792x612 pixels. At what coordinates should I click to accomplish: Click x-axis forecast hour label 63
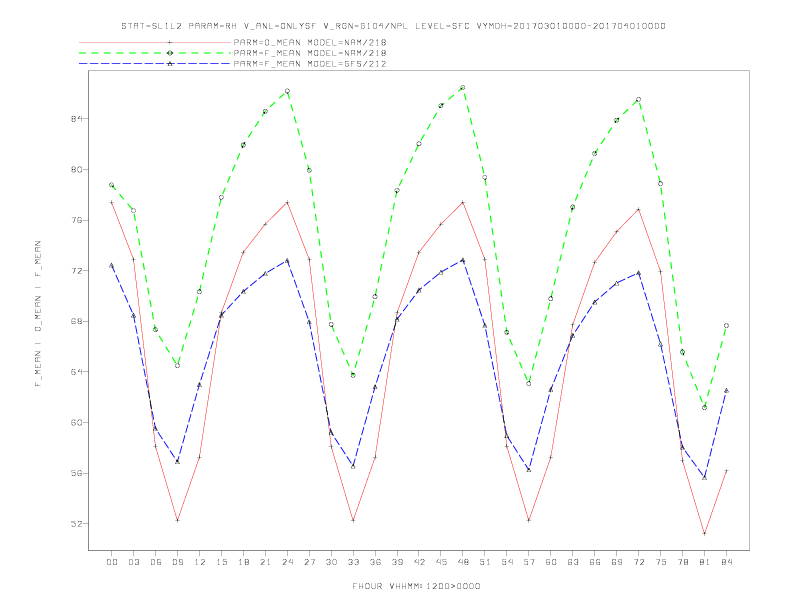pos(573,562)
